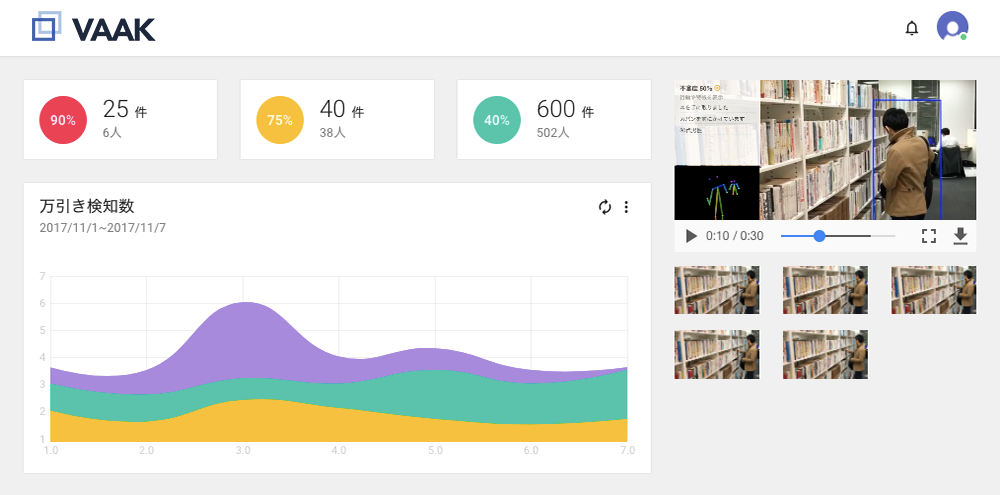Download the surveillance video
This screenshot has height=495, width=1000.
[x=960, y=236]
